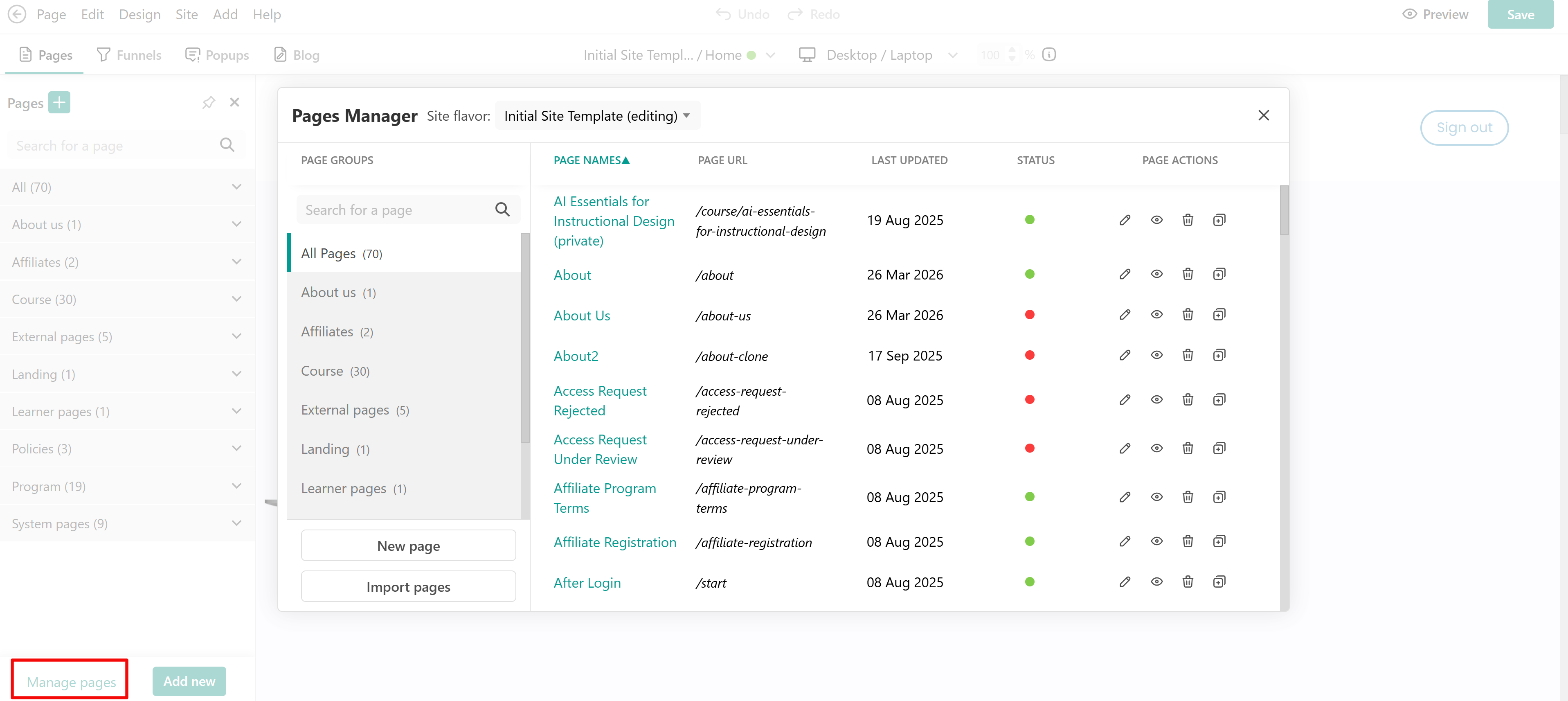Open the Design menu
The width and height of the screenshot is (1568, 701).
coord(139,14)
